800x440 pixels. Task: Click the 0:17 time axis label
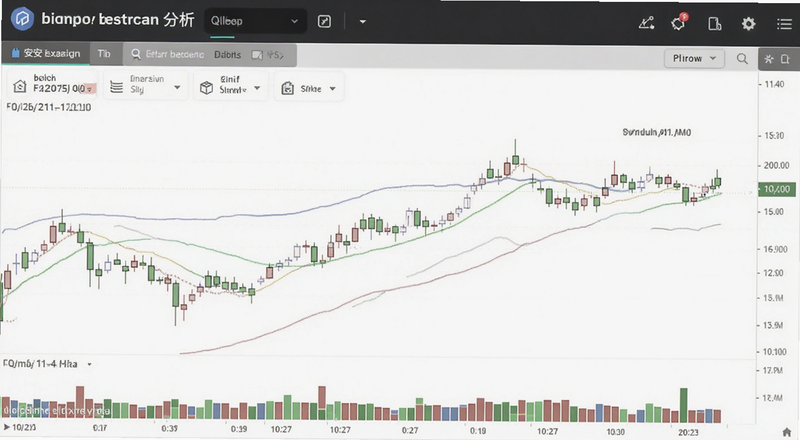pyautogui.click(x=100, y=428)
